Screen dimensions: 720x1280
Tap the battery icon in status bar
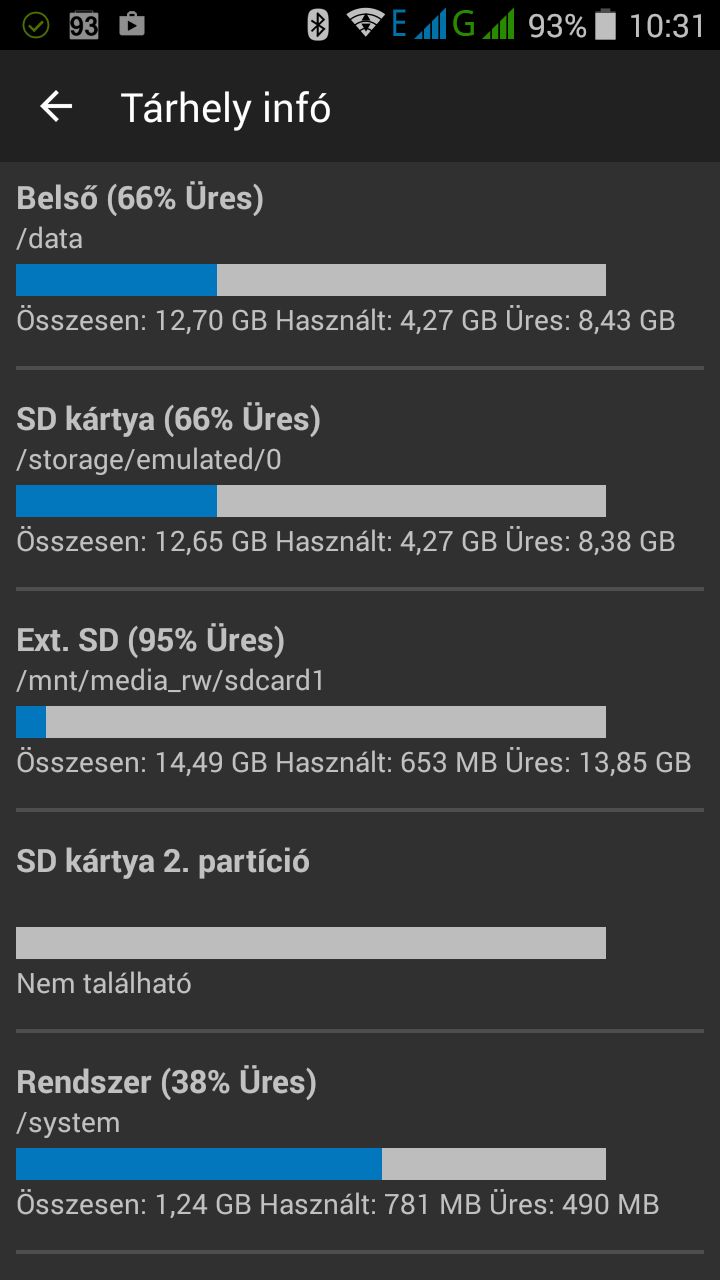pos(605,25)
